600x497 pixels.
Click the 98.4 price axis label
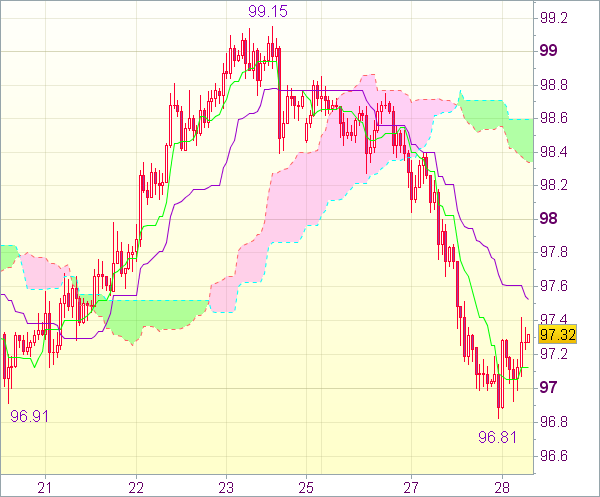click(x=553, y=152)
